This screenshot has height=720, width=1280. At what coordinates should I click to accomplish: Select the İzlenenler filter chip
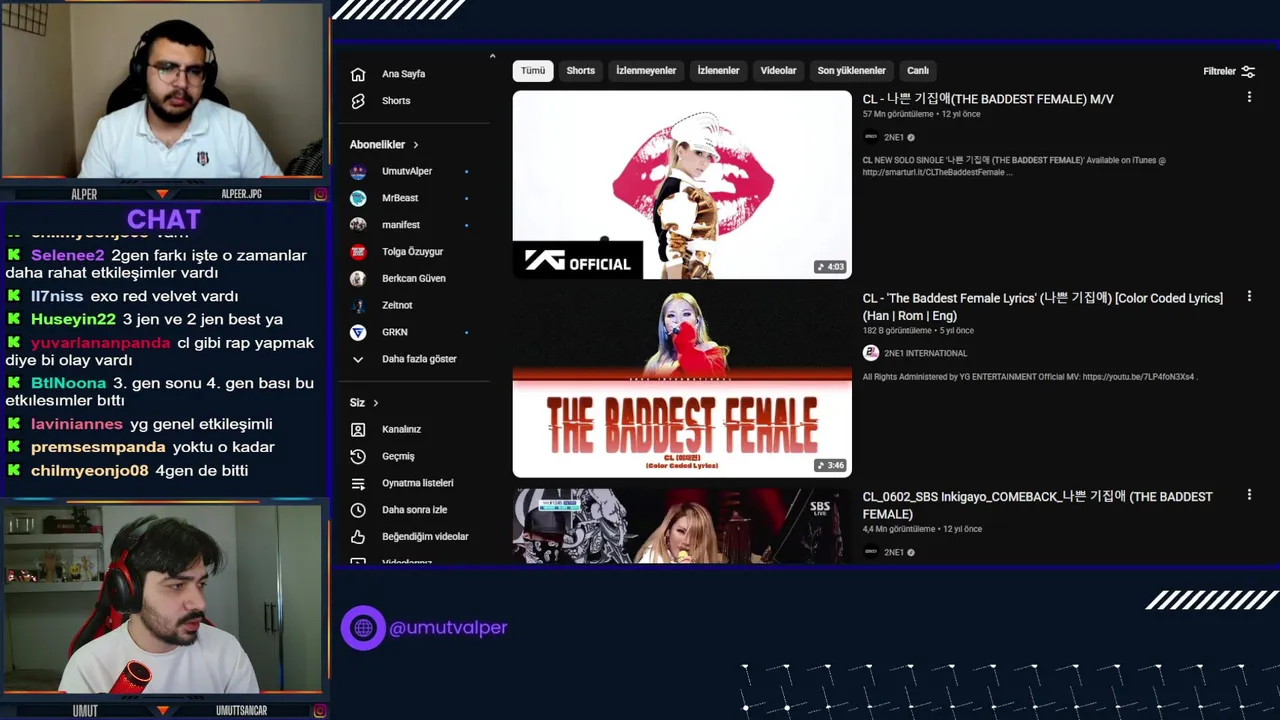[718, 71]
